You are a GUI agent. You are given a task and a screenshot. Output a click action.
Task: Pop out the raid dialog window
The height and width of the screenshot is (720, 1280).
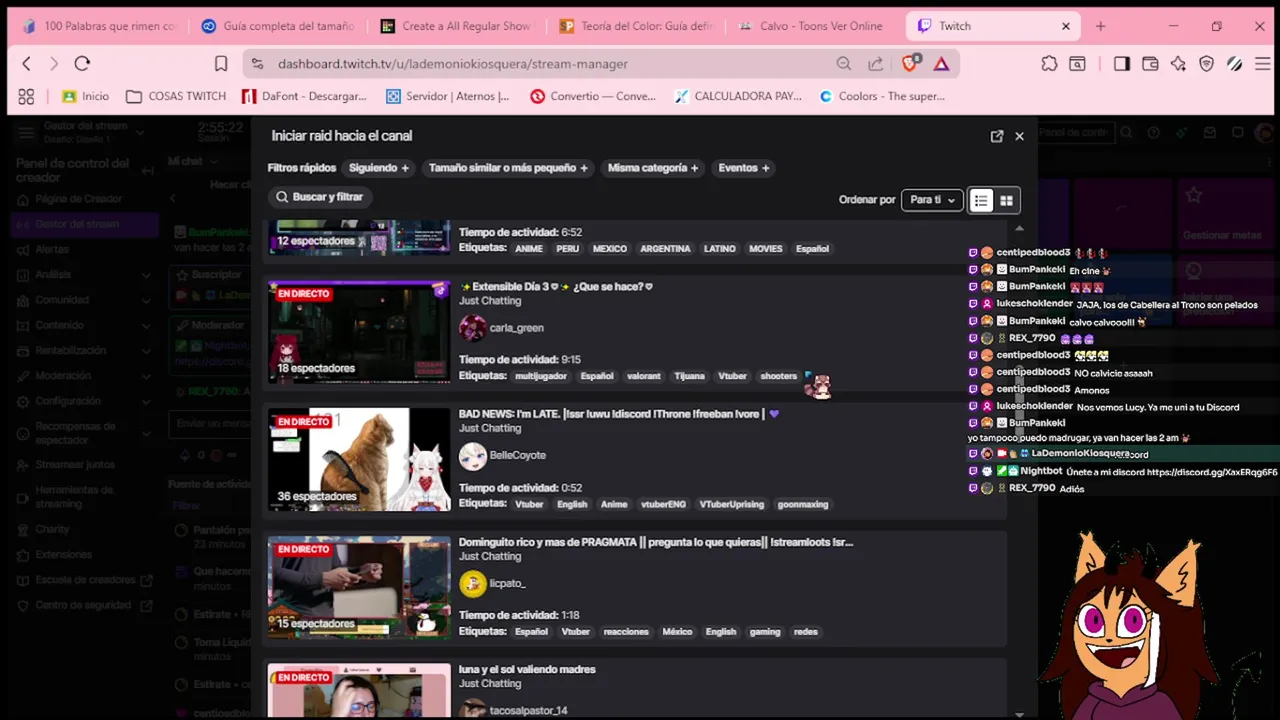tap(997, 136)
